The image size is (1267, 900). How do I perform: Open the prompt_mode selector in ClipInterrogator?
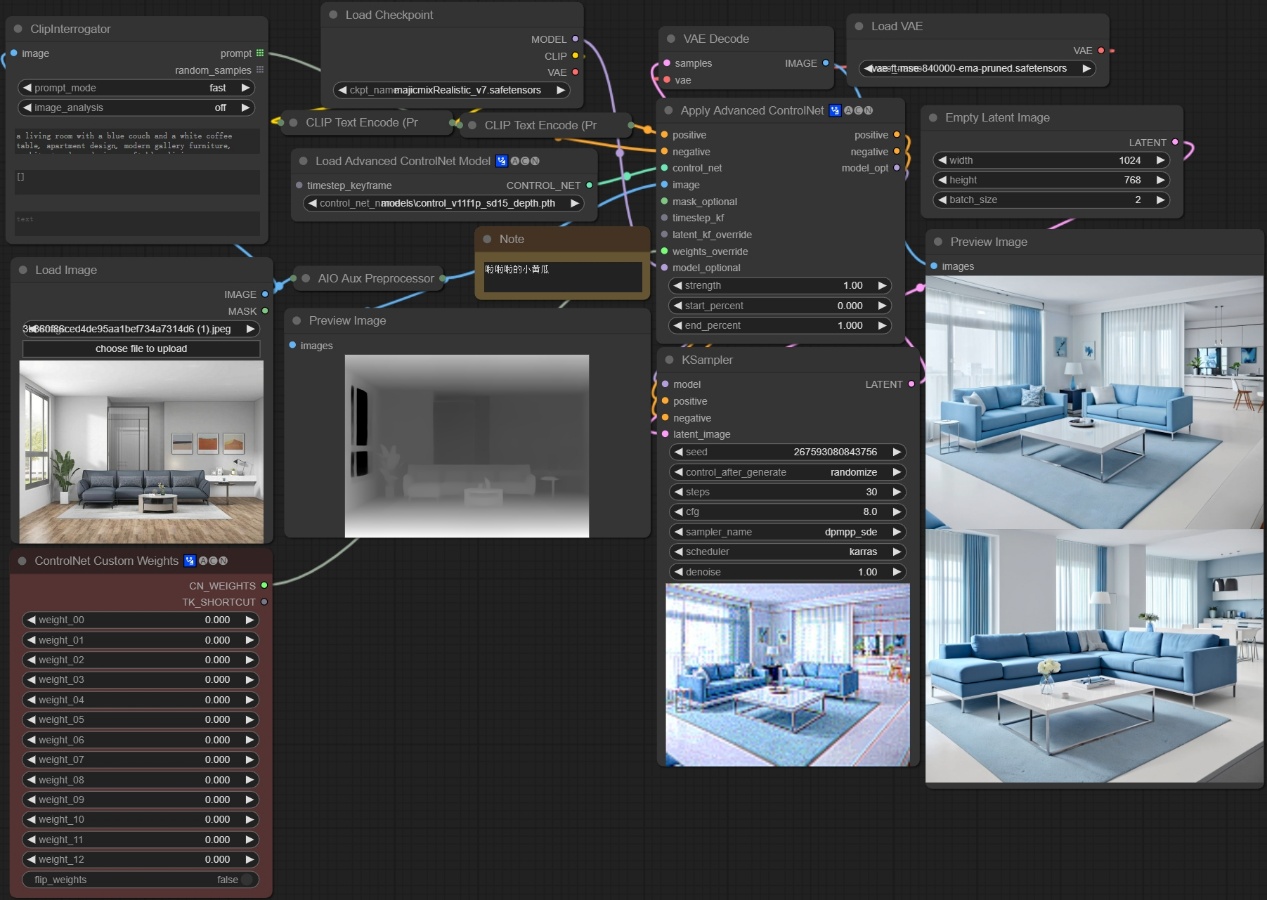point(136,88)
